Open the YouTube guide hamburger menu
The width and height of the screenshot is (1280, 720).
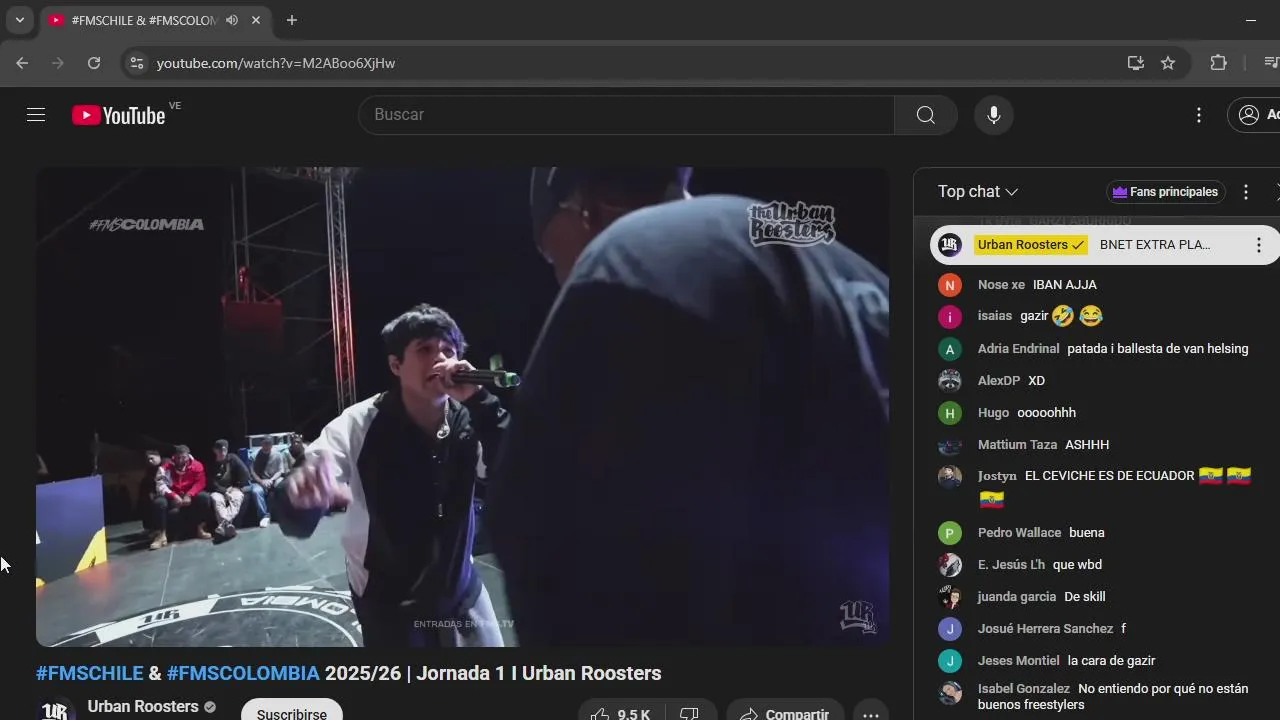[36, 115]
